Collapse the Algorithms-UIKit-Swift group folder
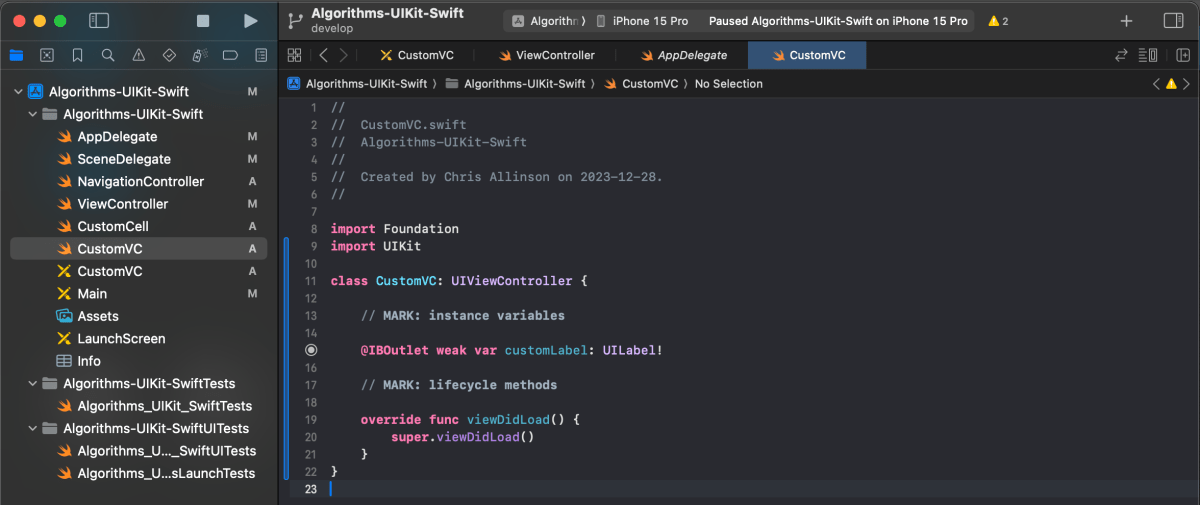This screenshot has height=505, width=1200. pos(33,114)
